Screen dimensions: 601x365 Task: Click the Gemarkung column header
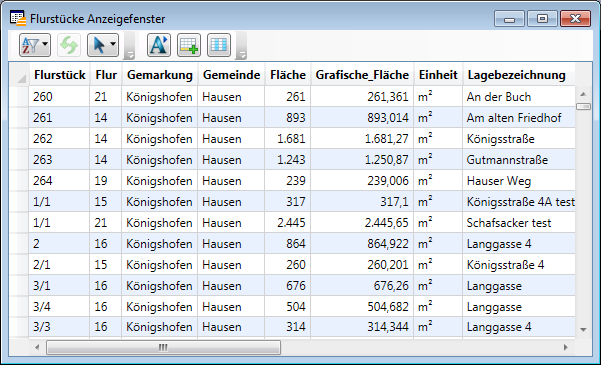click(x=160, y=75)
